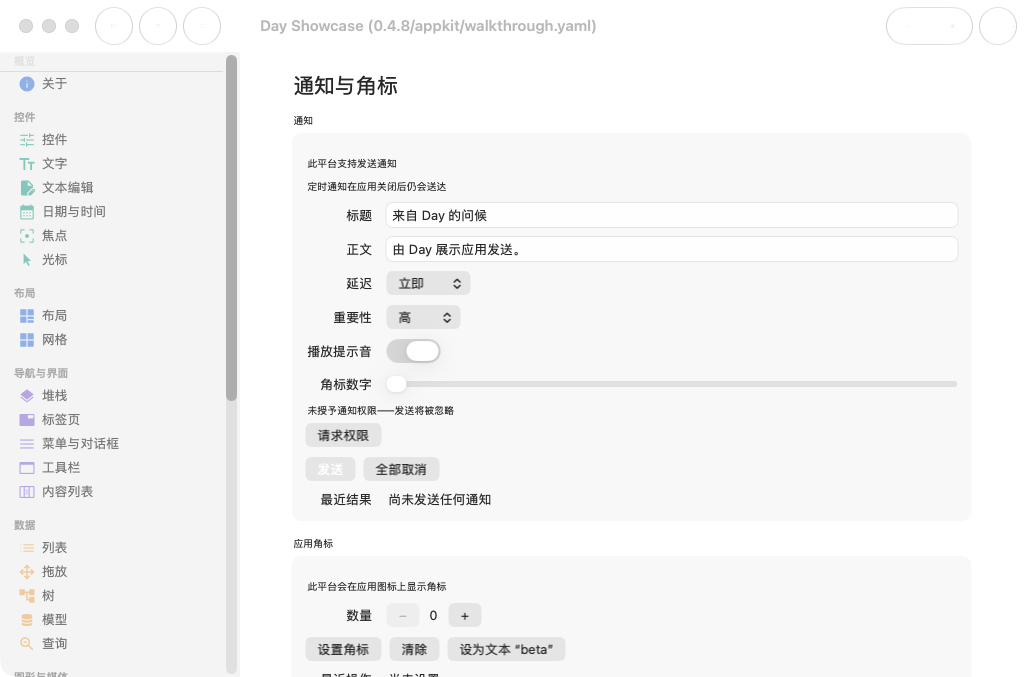
Task: Click the 尚未发送任何通知 result text
Action: [440, 499]
